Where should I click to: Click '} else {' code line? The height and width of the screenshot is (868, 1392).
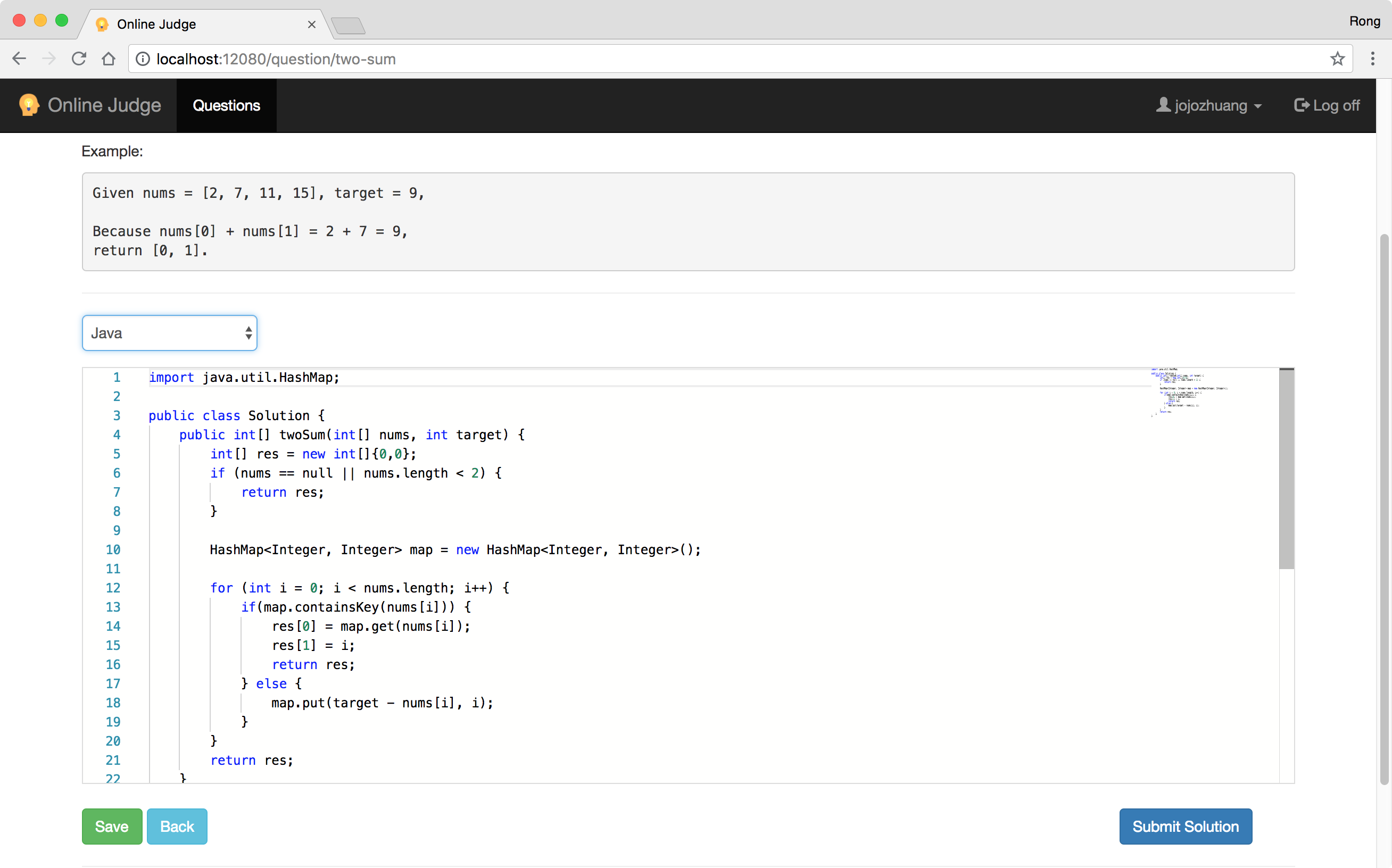271,684
